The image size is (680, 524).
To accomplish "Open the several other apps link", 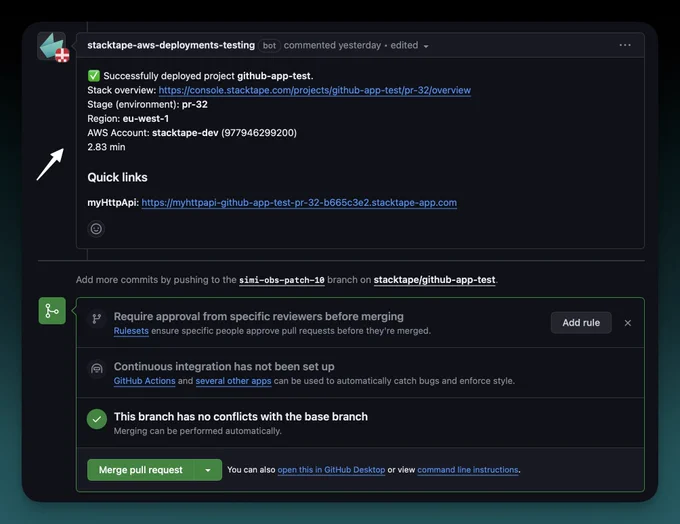I will tap(233, 381).
